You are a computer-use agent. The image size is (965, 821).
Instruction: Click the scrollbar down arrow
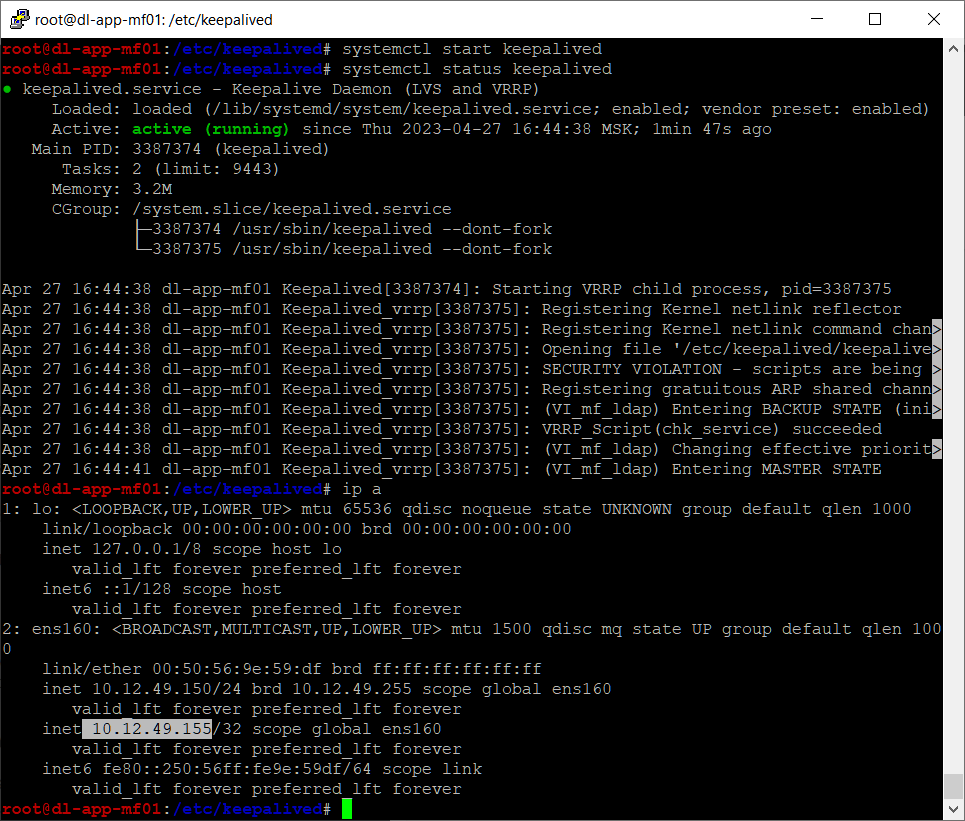point(953,809)
